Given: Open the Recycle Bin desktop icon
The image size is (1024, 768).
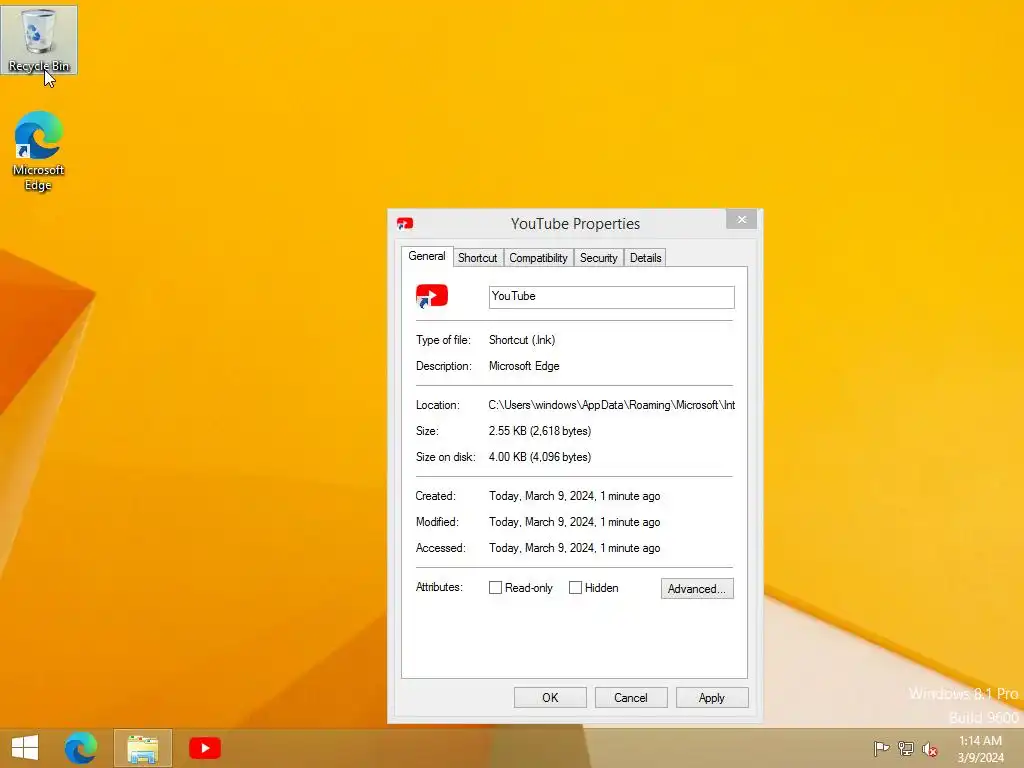Looking at the screenshot, I should pyautogui.click(x=39, y=40).
